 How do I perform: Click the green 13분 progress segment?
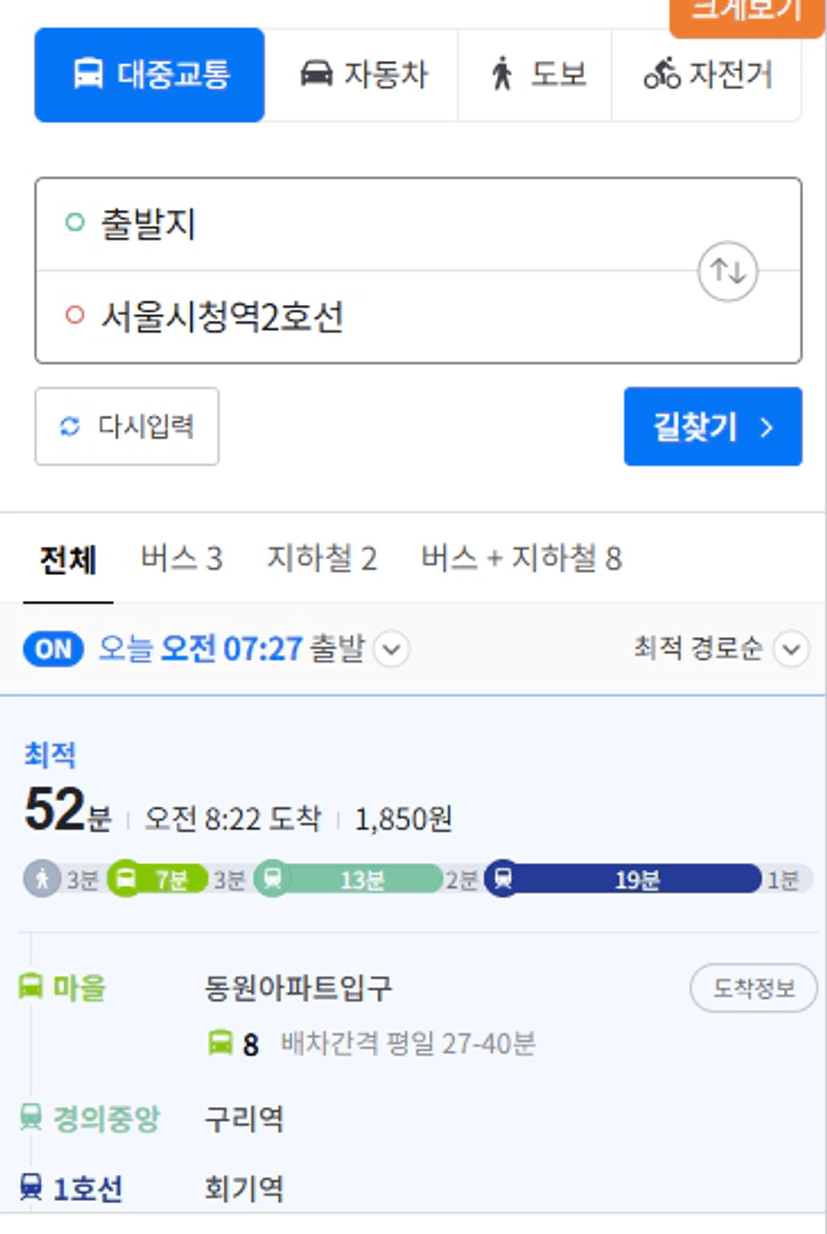pos(348,879)
